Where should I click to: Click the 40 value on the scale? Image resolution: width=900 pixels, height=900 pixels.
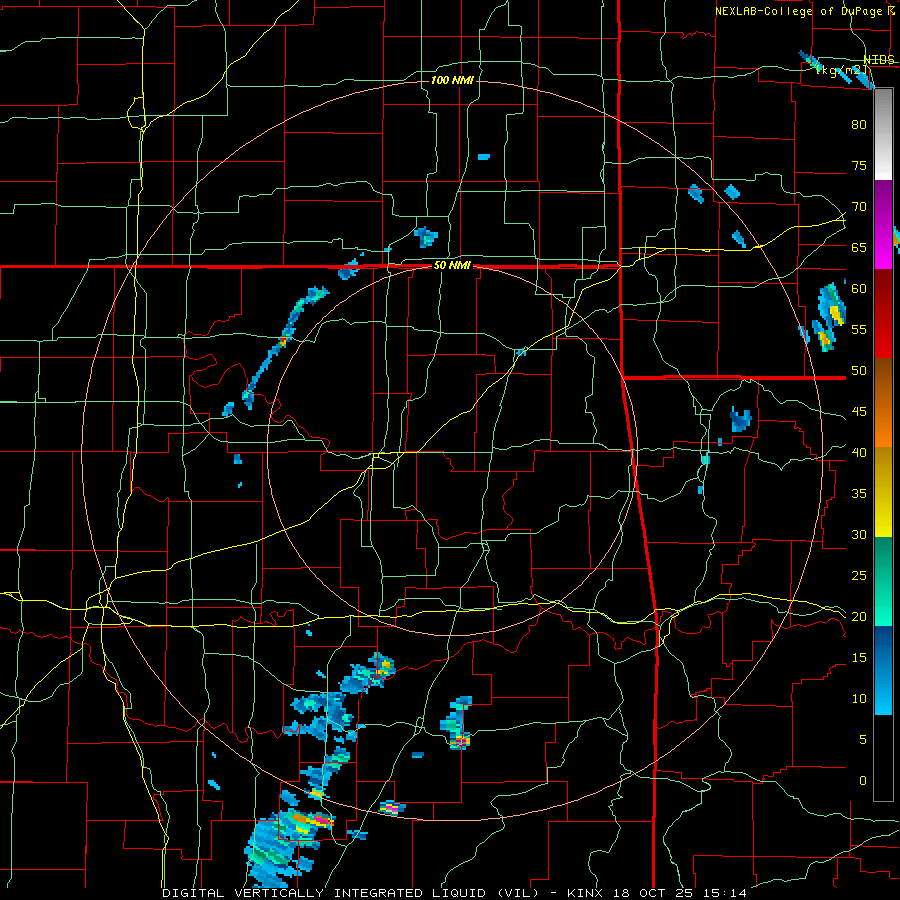click(x=859, y=453)
